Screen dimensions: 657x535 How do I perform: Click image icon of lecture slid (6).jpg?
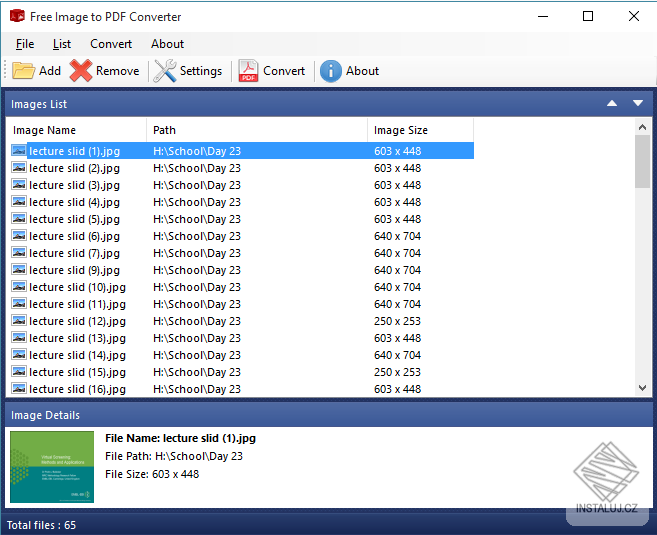[x=19, y=236]
